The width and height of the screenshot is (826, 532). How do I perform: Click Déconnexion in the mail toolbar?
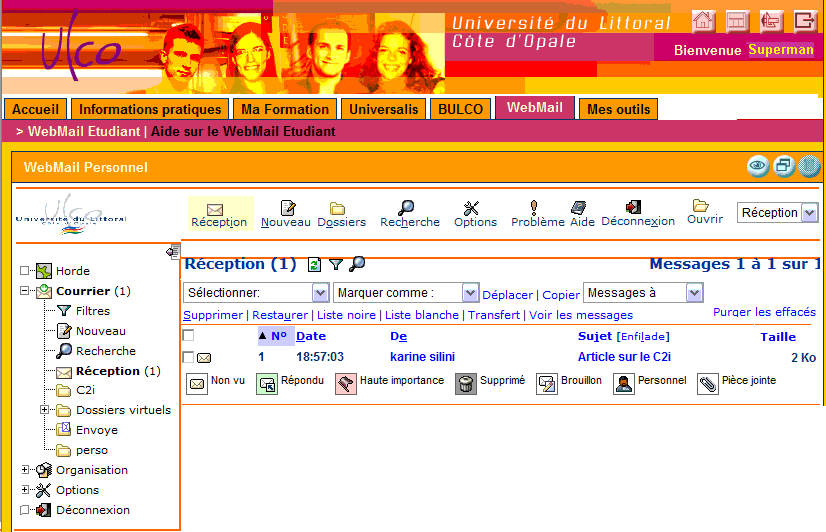638,214
